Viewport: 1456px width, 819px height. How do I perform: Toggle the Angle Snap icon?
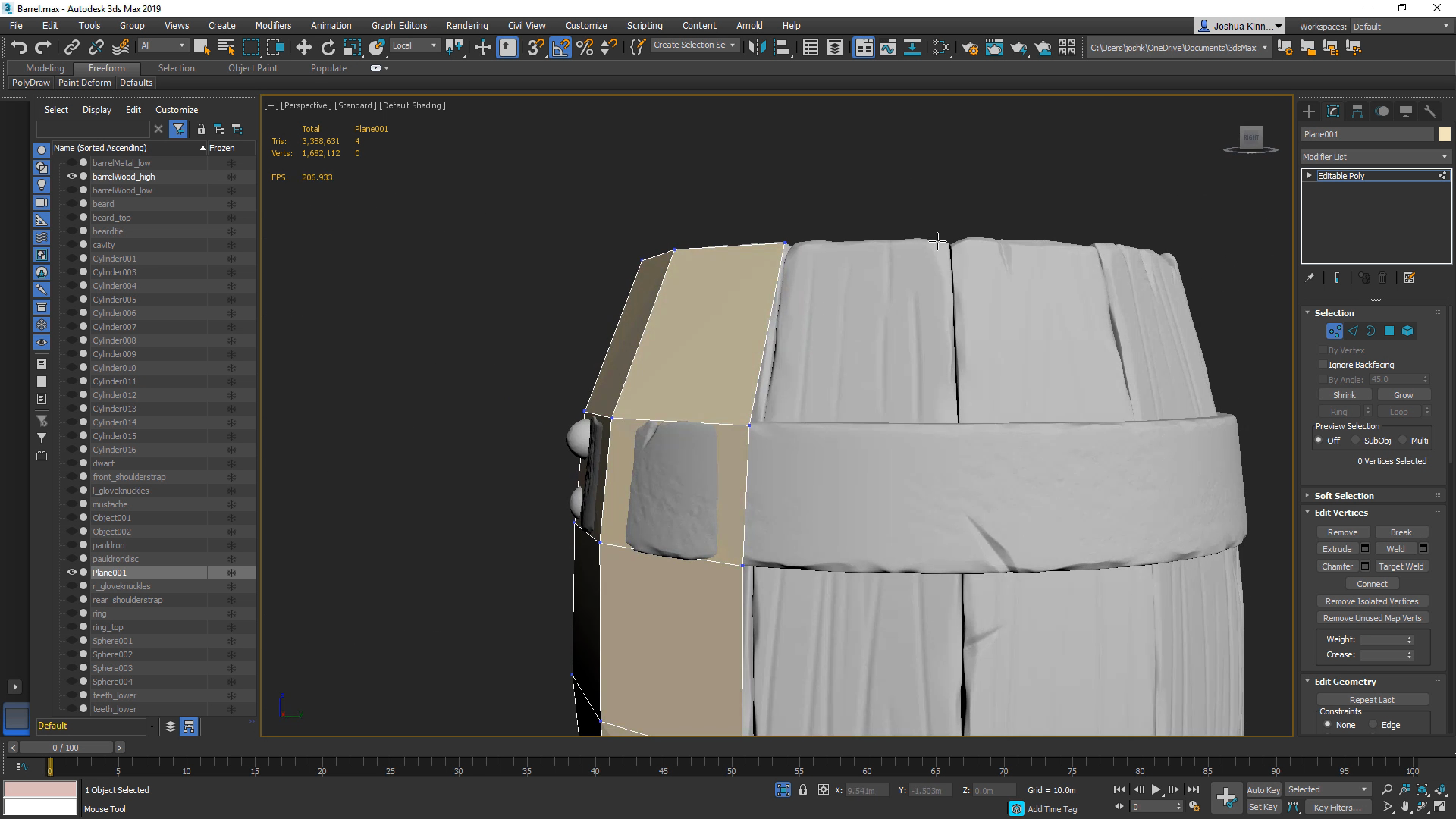coord(560,47)
